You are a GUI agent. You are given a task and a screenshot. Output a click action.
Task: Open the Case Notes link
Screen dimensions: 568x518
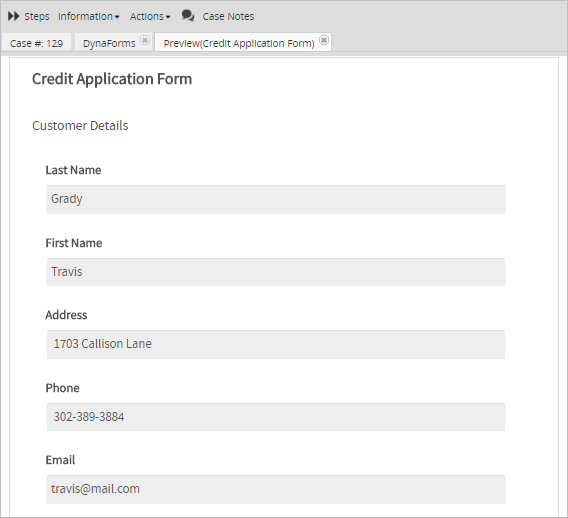point(228,16)
